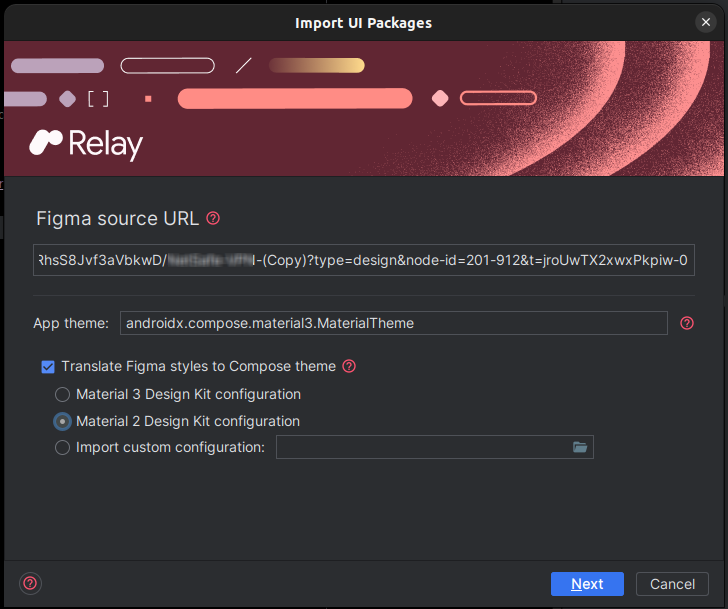Cancel the import dialog
The image size is (728, 609).
(672, 583)
